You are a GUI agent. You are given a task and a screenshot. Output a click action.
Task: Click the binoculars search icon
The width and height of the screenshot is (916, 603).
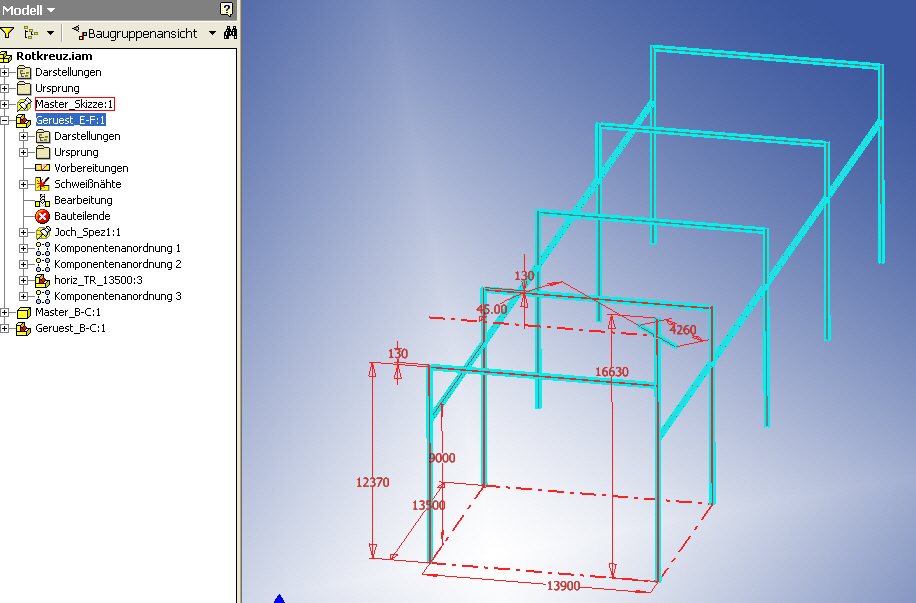231,33
